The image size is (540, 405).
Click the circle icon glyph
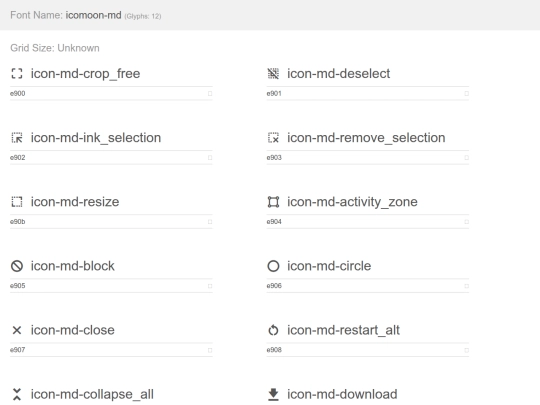[273, 266]
